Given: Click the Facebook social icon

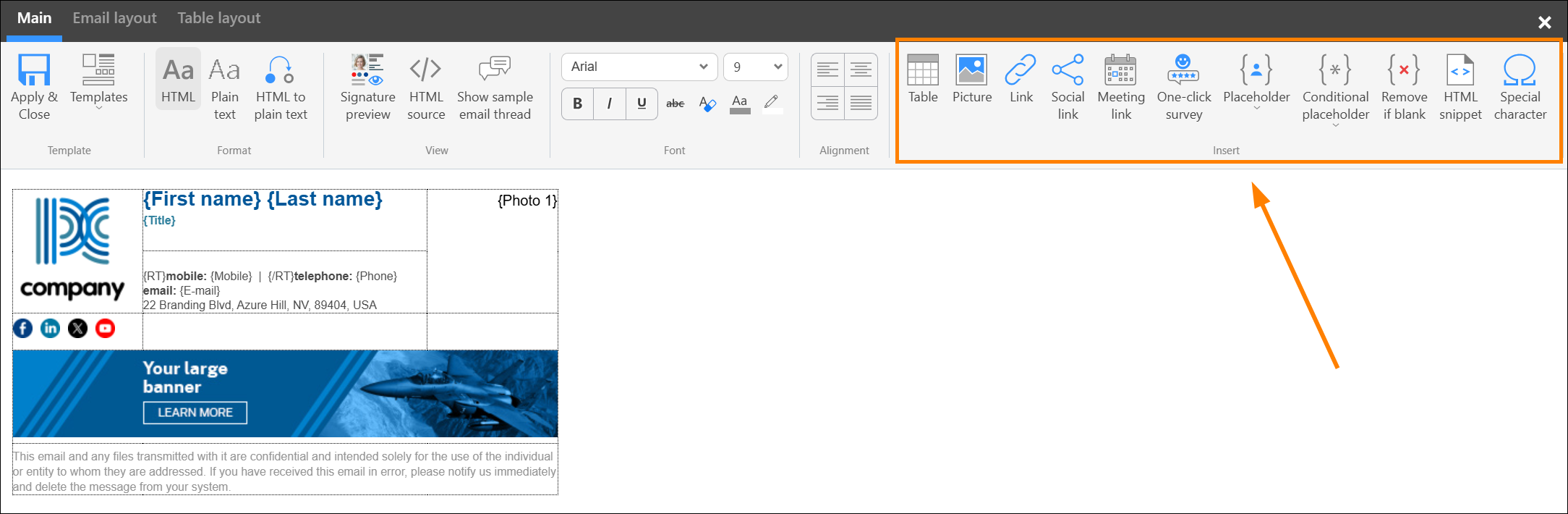Looking at the screenshot, I should pyautogui.click(x=23, y=329).
